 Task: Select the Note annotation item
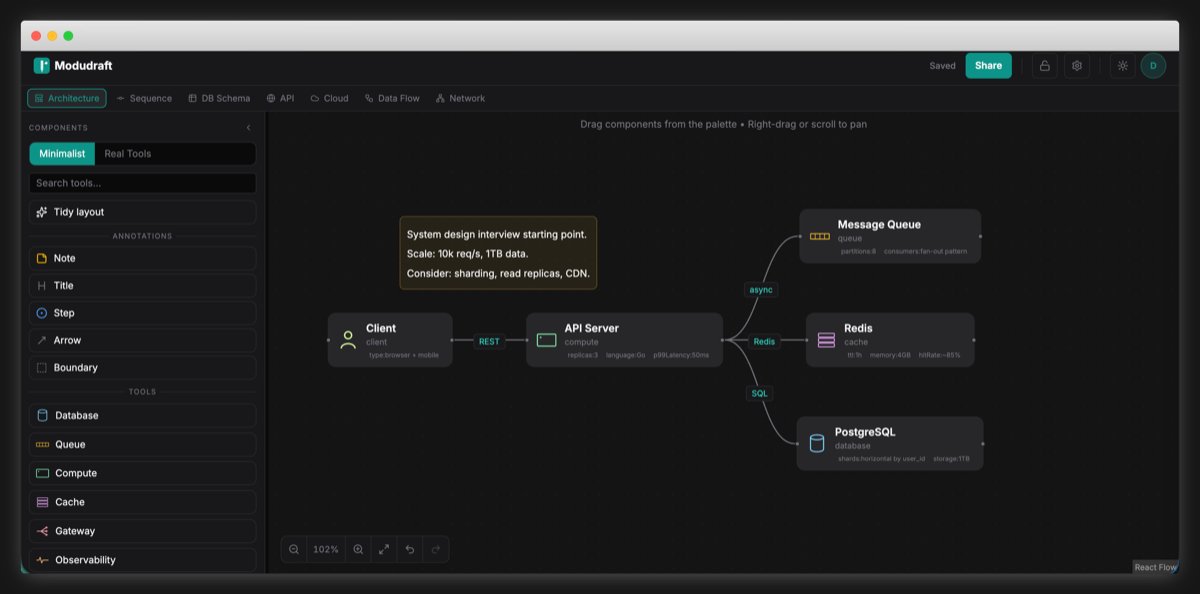[x=142, y=258]
